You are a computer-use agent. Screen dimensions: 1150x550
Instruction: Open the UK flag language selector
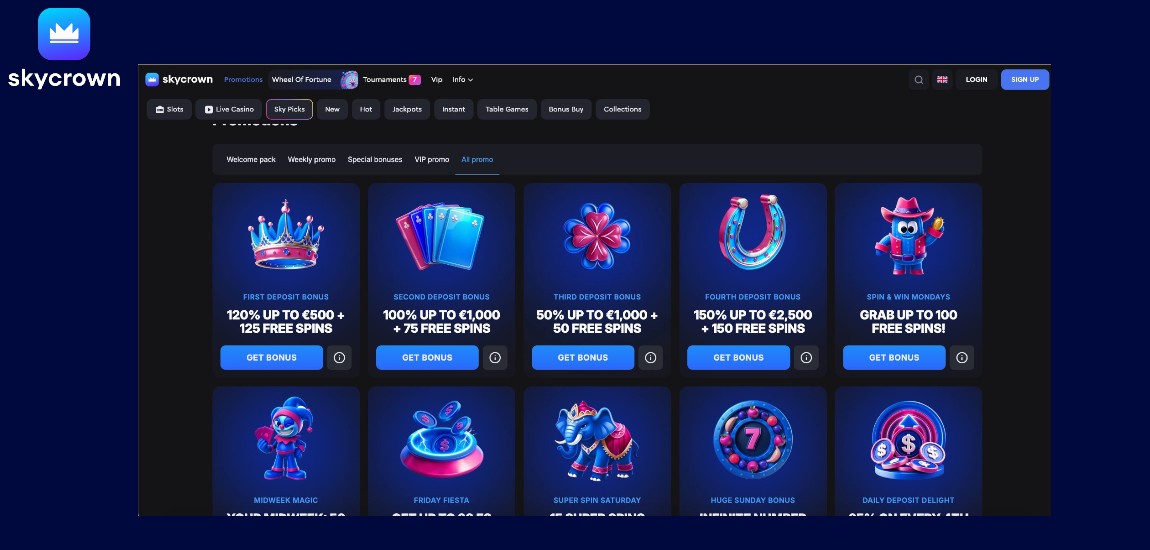942,80
